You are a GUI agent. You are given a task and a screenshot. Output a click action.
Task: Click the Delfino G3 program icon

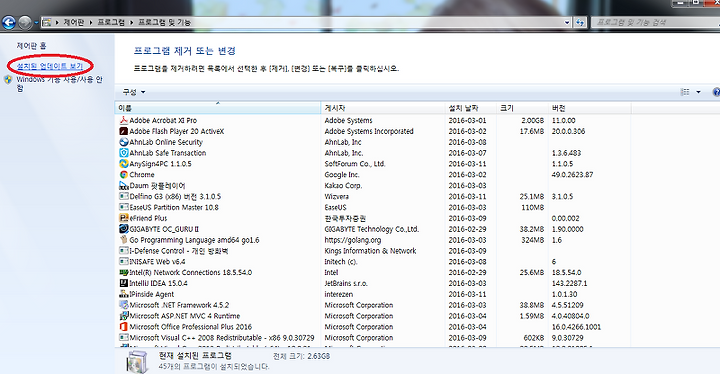(x=124, y=196)
